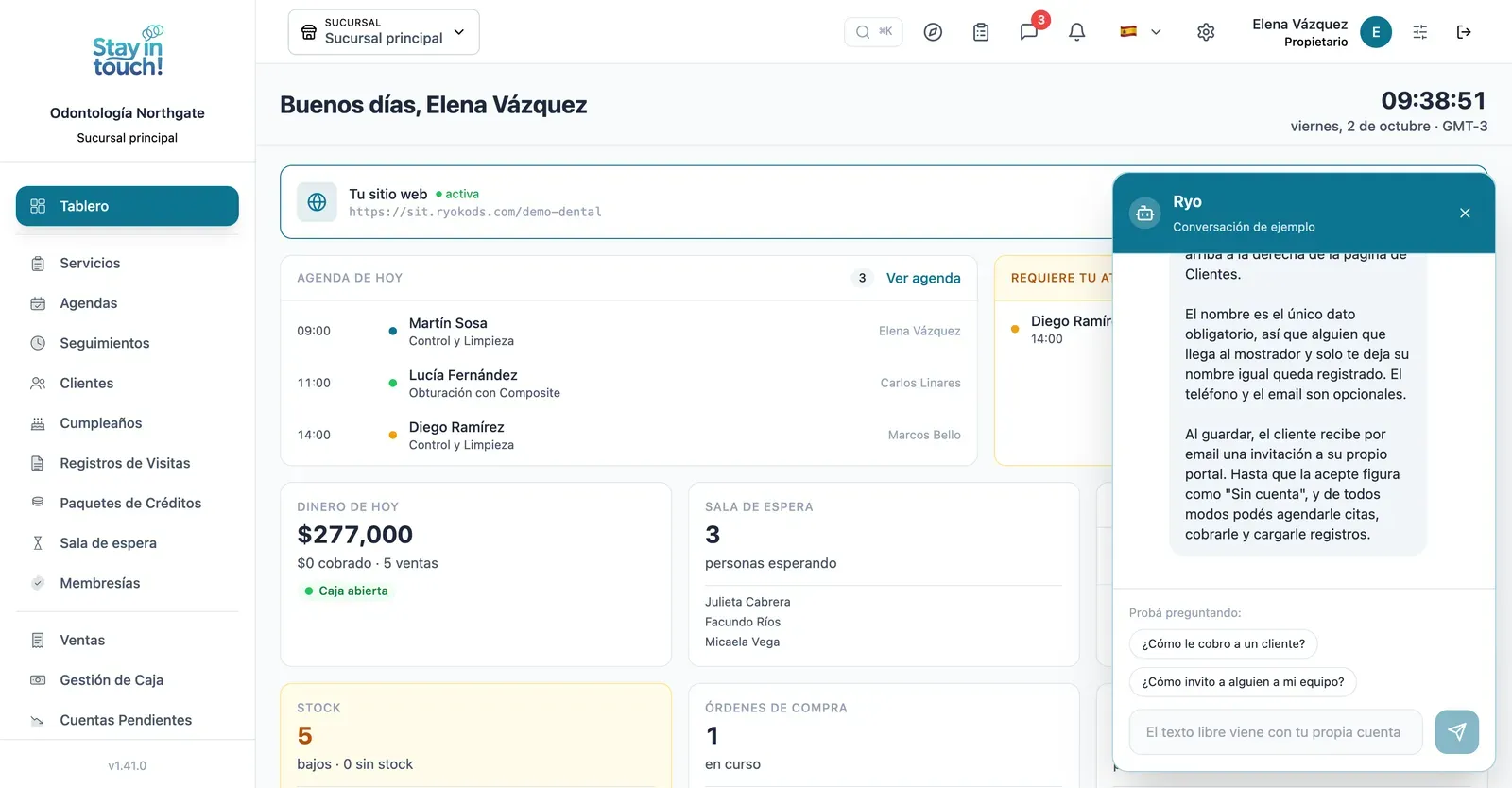Open the settings gear icon
Image resolution: width=1512 pixels, height=788 pixels.
pyautogui.click(x=1206, y=32)
